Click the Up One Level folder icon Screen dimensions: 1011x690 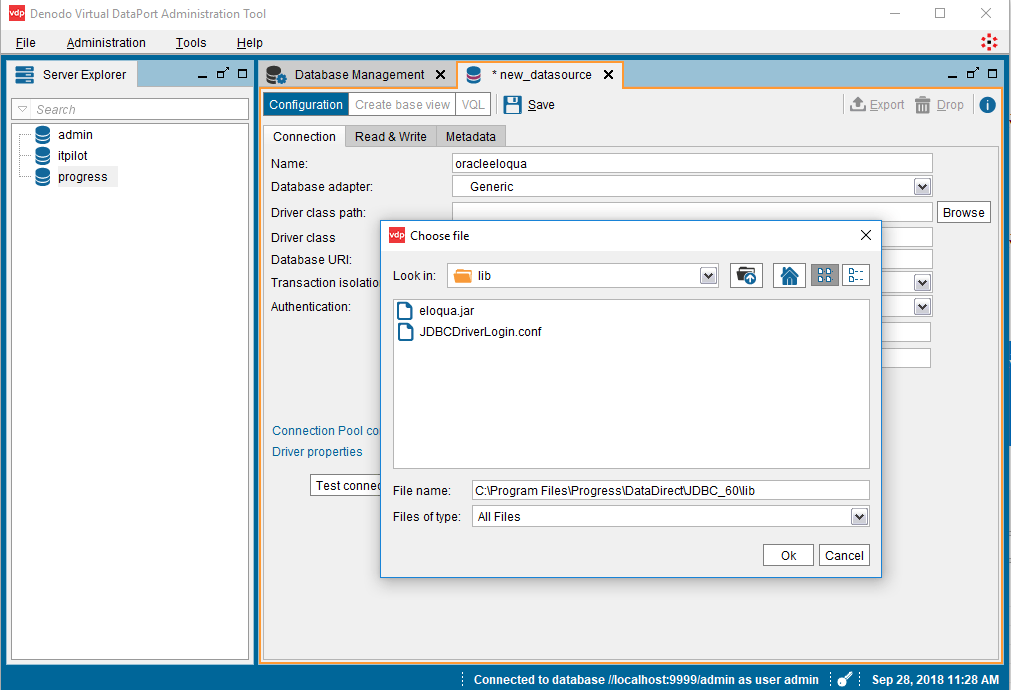pyautogui.click(x=746, y=275)
